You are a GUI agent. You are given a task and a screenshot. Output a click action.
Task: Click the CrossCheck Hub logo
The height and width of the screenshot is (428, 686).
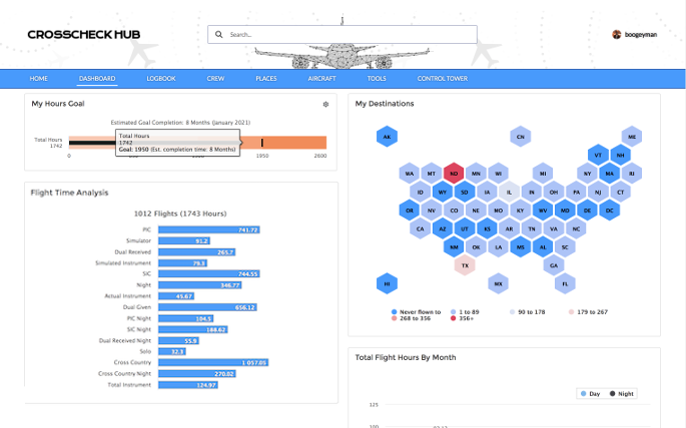click(x=83, y=35)
